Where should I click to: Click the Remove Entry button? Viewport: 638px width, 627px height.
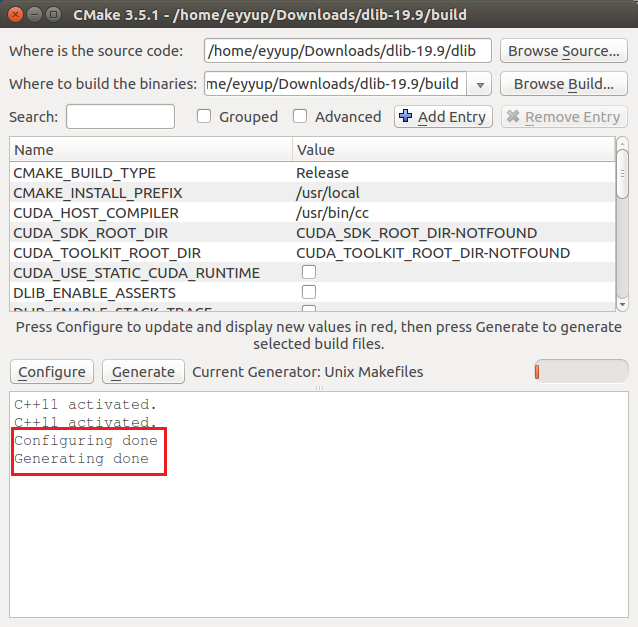pyautogui.click(x=564, y=117)
